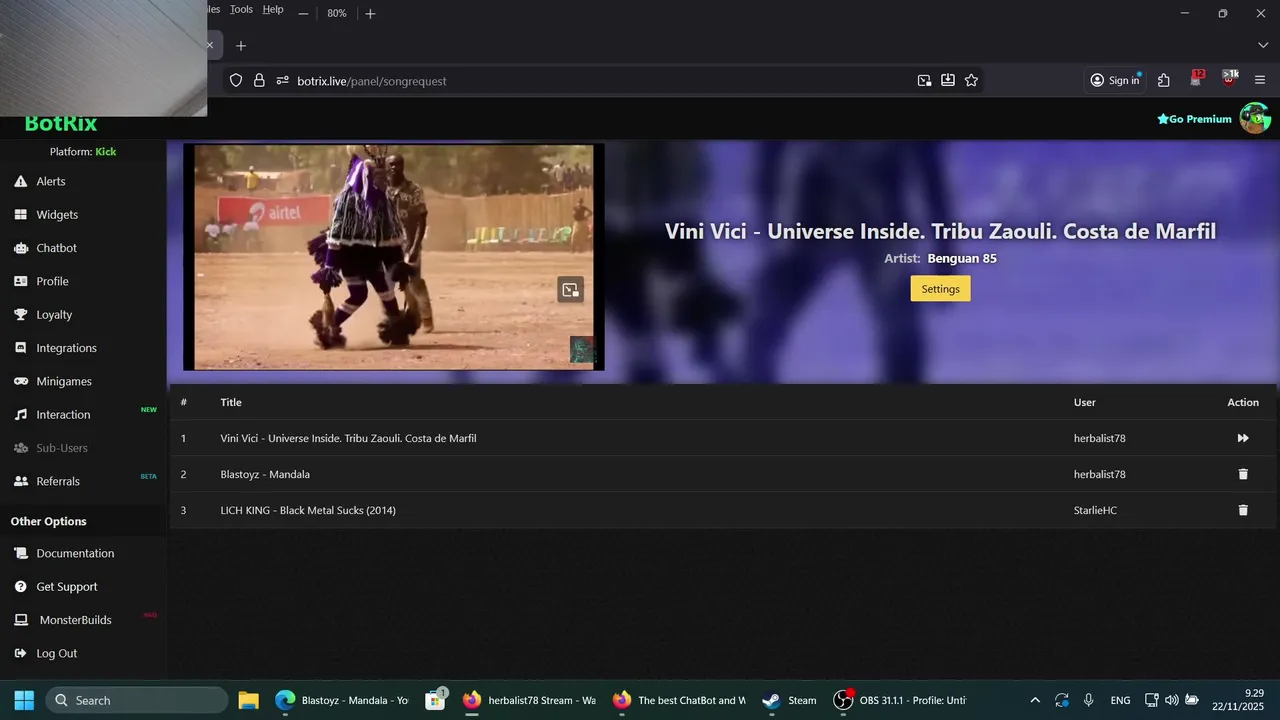The height and width of the screenshot is (720, 1280).
Task: Expand the list all tabs chevron
Action: 1263,45
